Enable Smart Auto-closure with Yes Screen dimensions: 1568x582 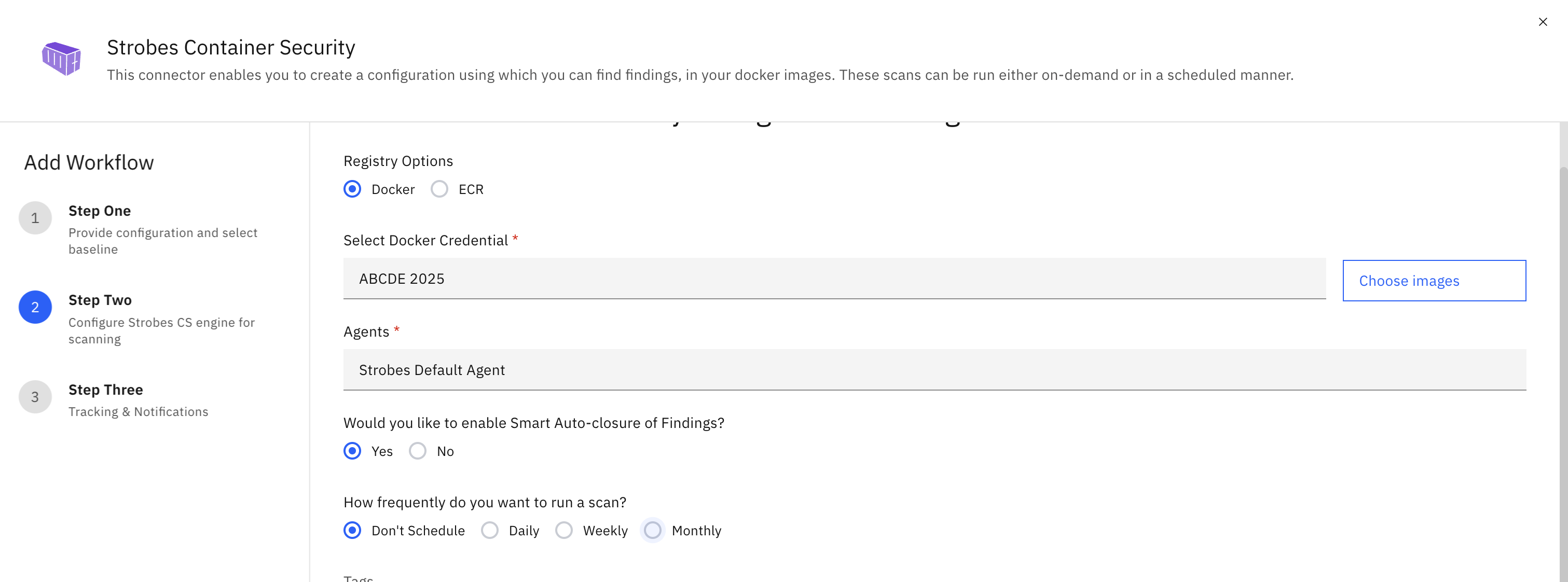coord(352,451)
